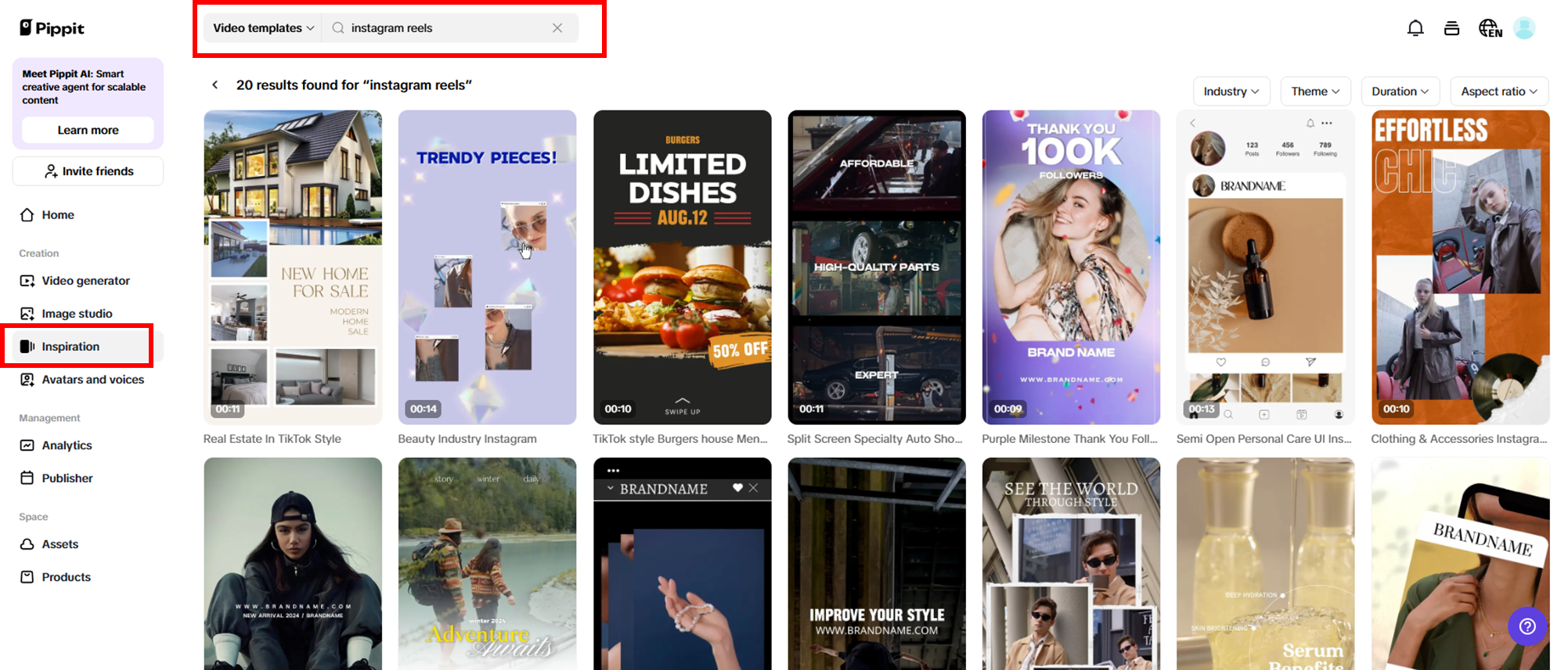Click the Video generator icon
The image size is (1568, 670).
(x=27, y=280)
